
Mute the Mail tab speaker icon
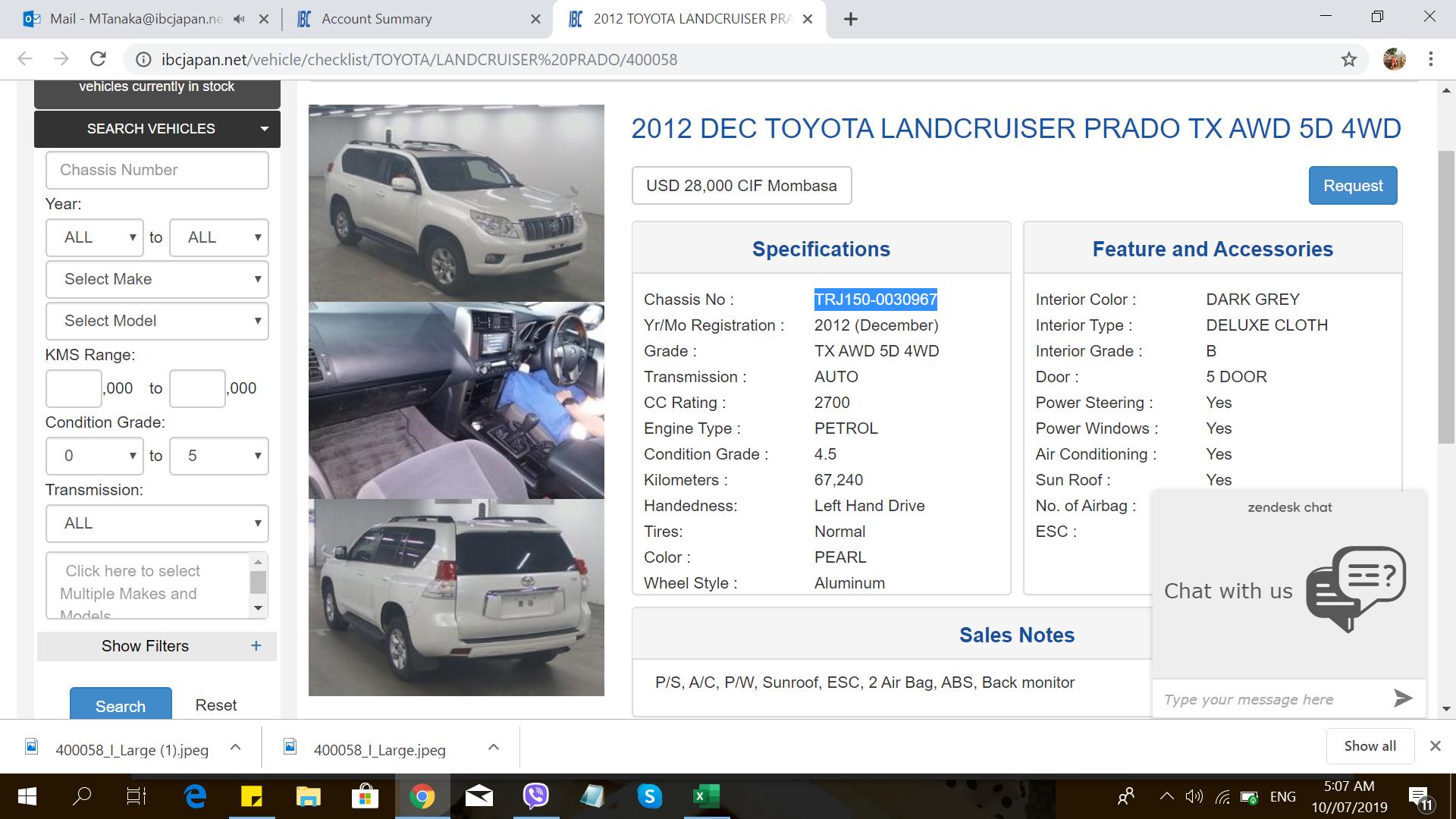click(239, 19)
